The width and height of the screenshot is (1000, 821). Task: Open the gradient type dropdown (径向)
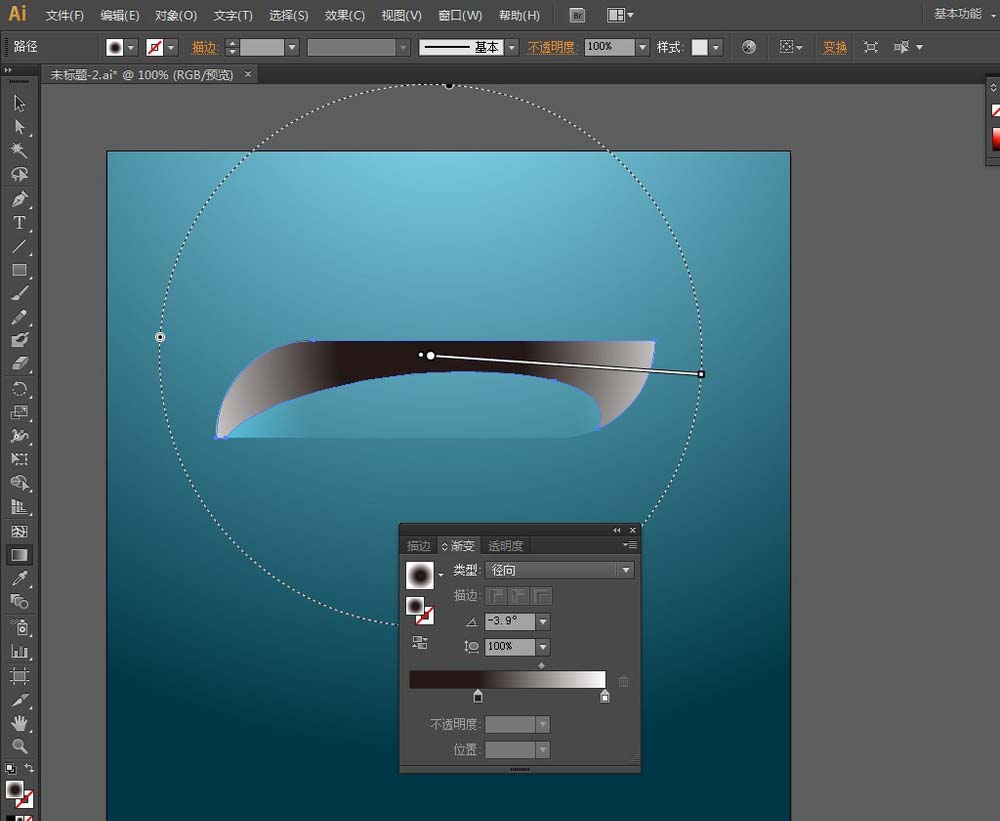coord(559,570)
